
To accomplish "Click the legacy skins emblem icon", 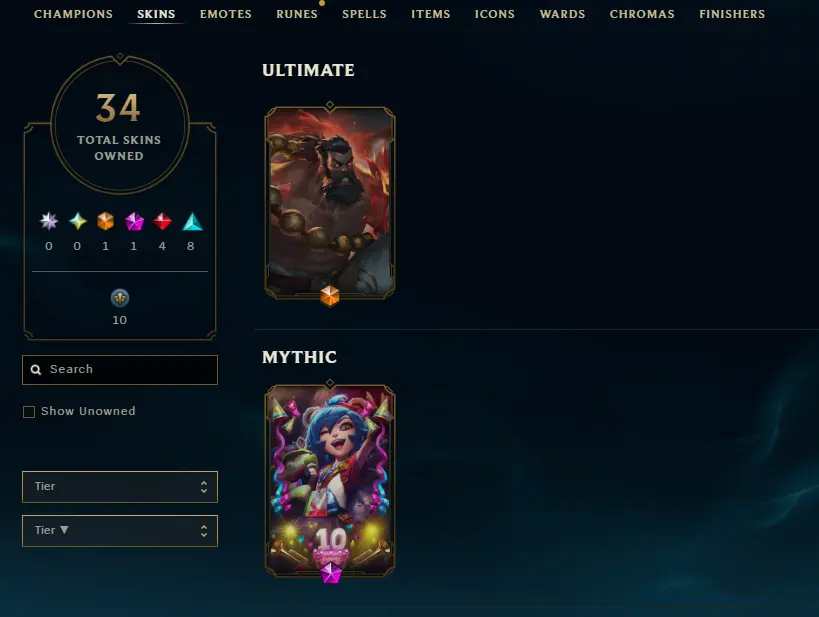I will coord(120,298).
